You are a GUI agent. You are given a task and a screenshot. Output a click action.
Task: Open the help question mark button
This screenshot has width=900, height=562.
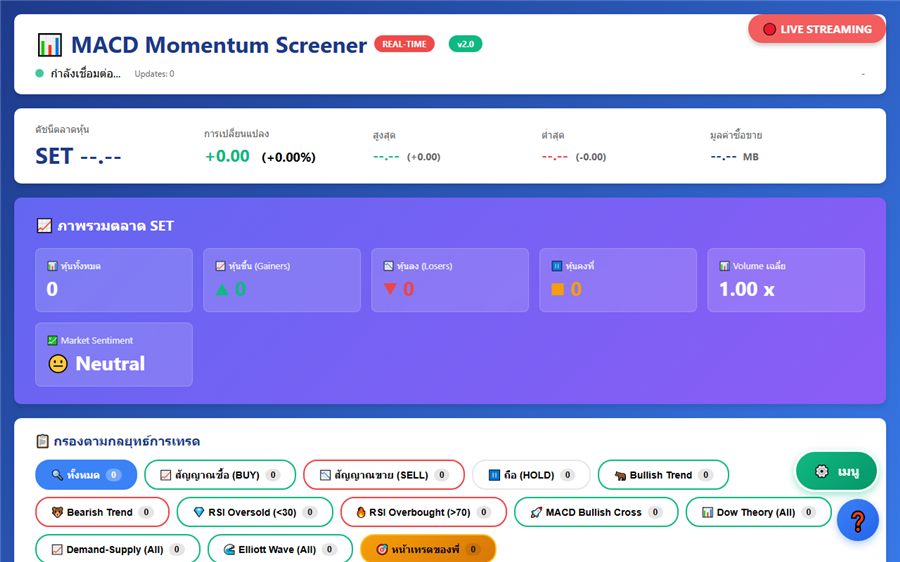[x=858, y=521]
